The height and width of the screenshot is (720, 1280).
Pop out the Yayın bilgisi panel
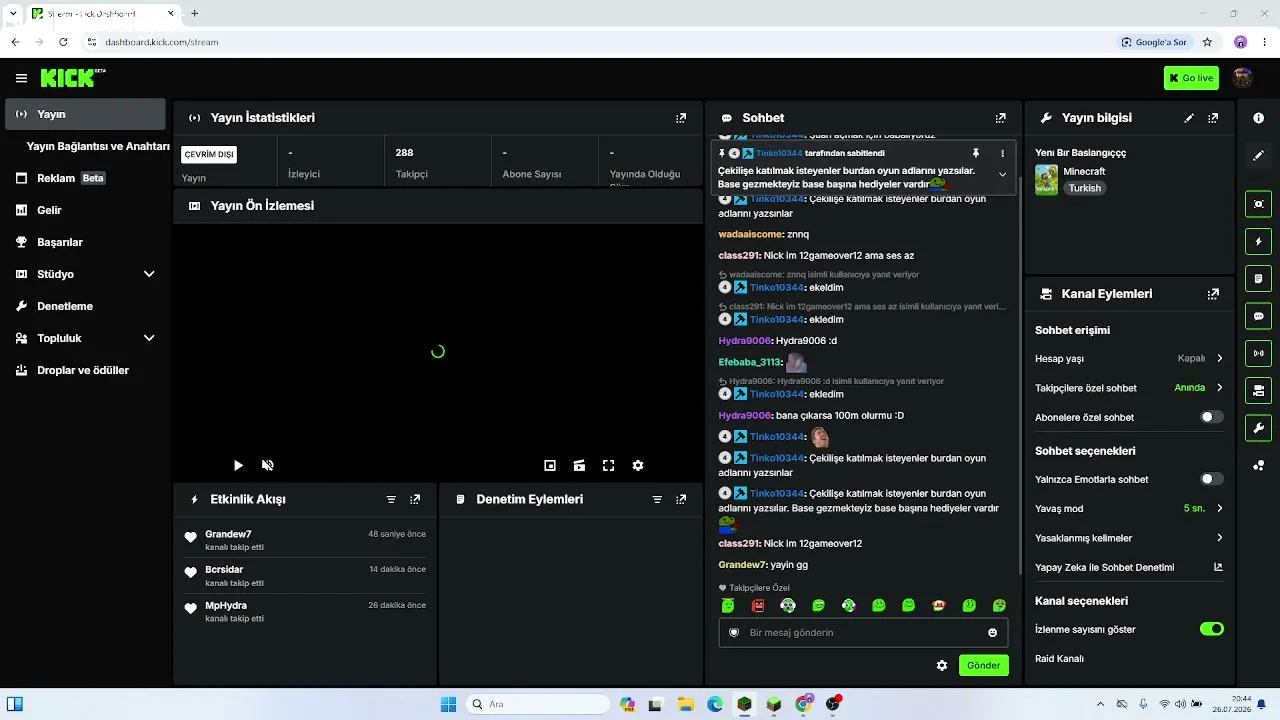[x=1213, y=118]
